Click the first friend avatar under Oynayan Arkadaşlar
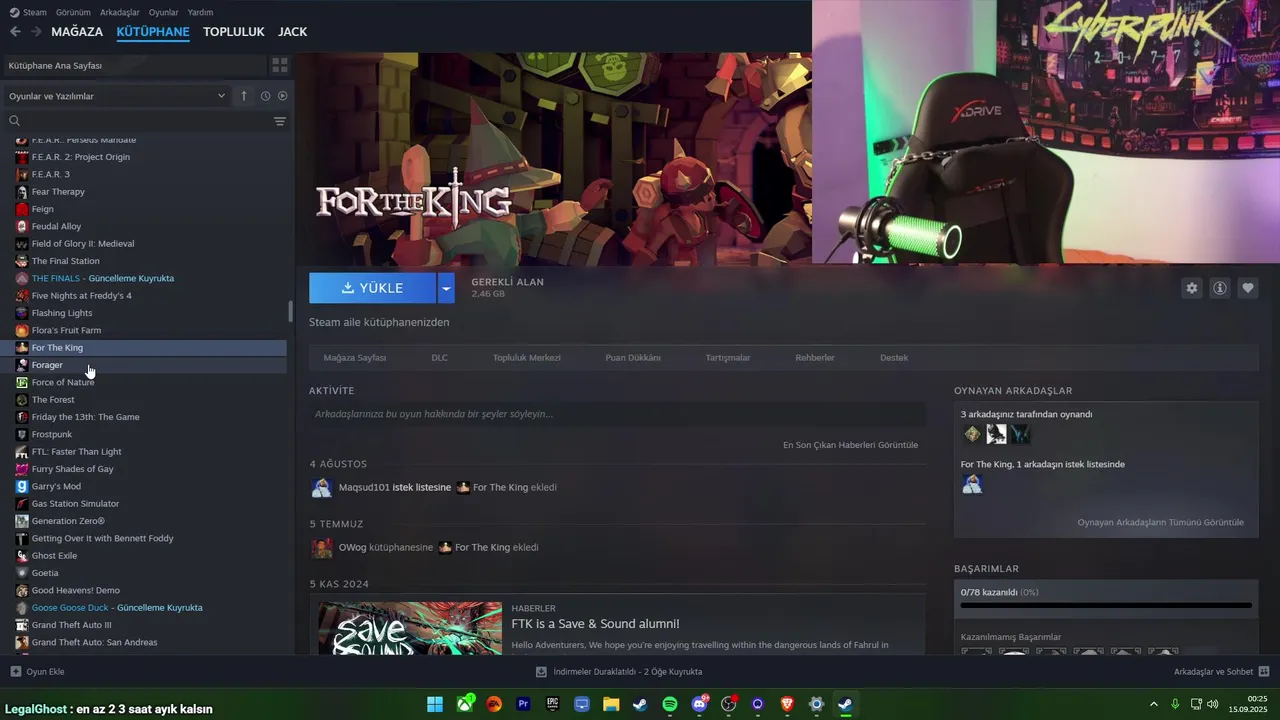 tap(972, 434)
